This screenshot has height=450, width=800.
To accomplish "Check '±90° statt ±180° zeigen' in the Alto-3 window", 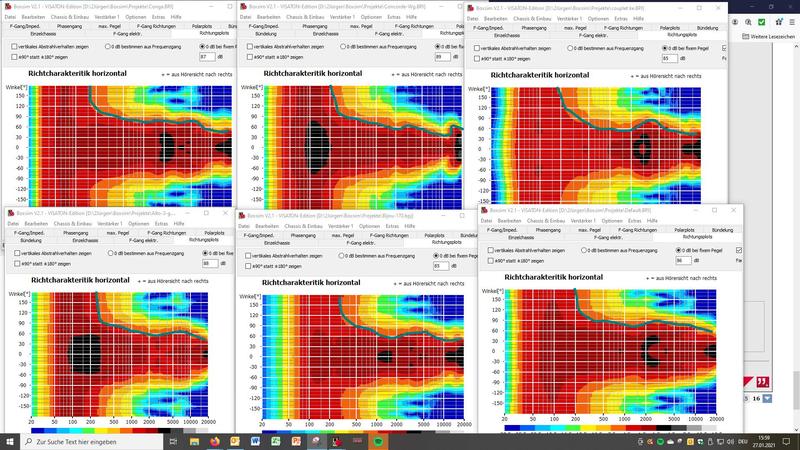I will click(x=17, y=264).
